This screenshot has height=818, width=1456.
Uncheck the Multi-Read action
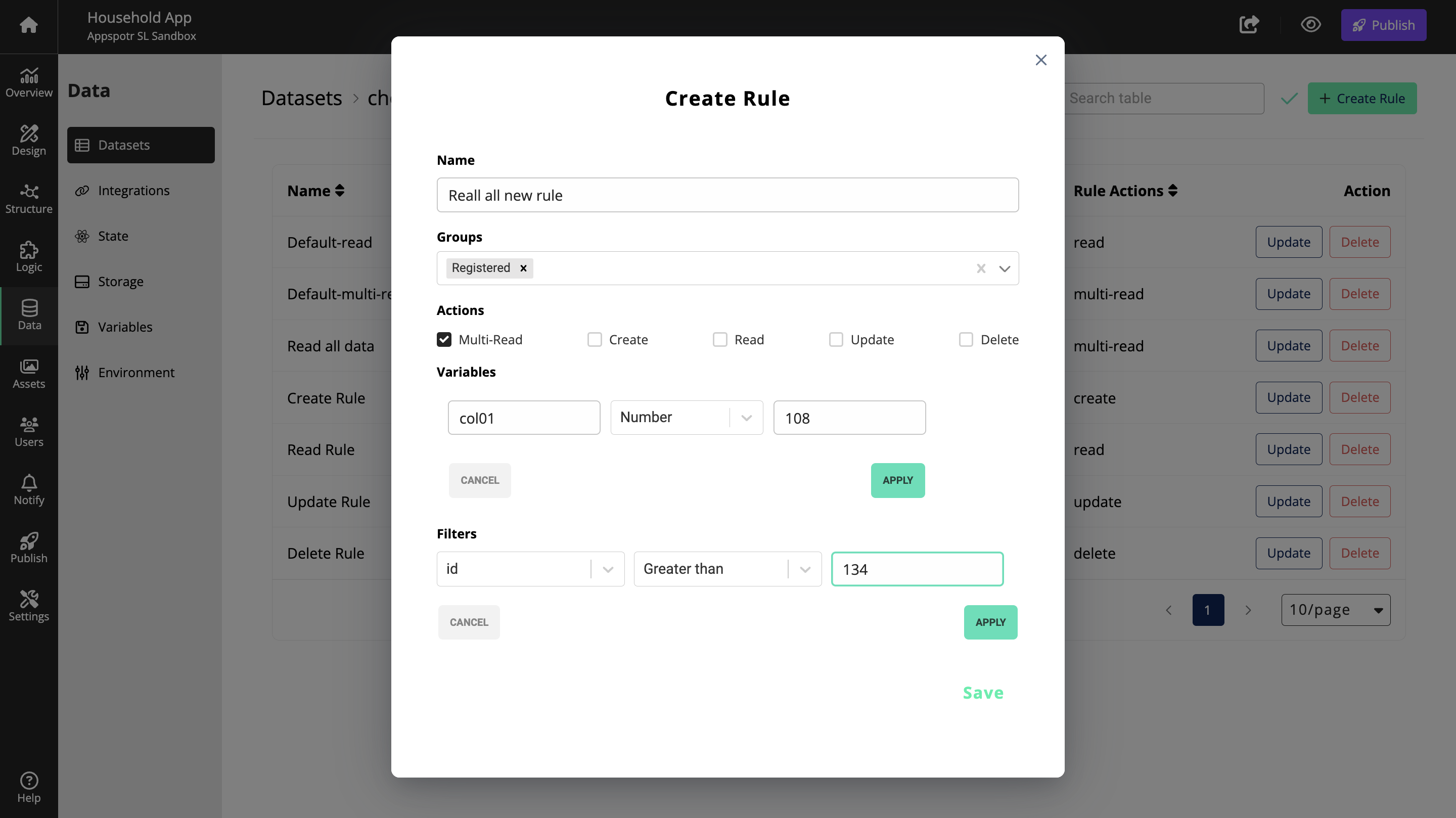(x=444, y=340)
